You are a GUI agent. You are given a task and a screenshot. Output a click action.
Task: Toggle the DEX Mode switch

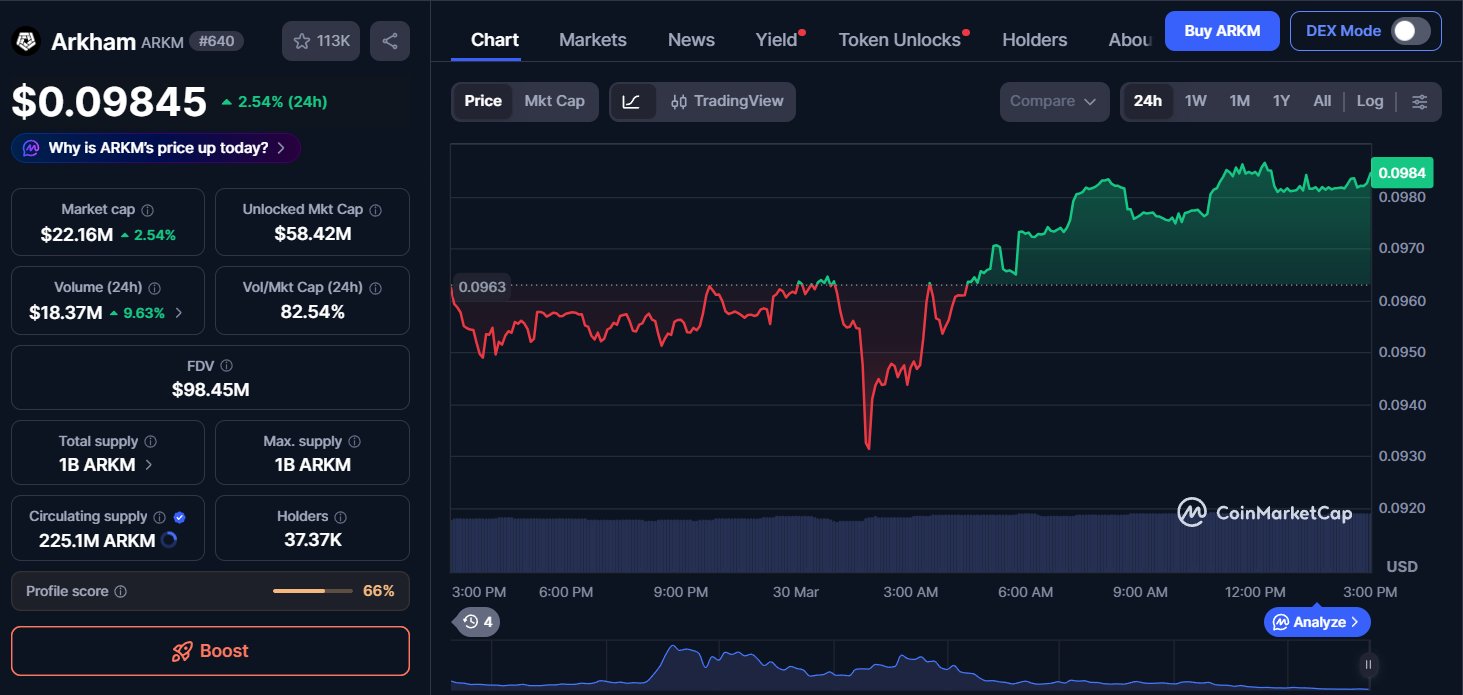pyautogui.click(x=1410, y=31)
